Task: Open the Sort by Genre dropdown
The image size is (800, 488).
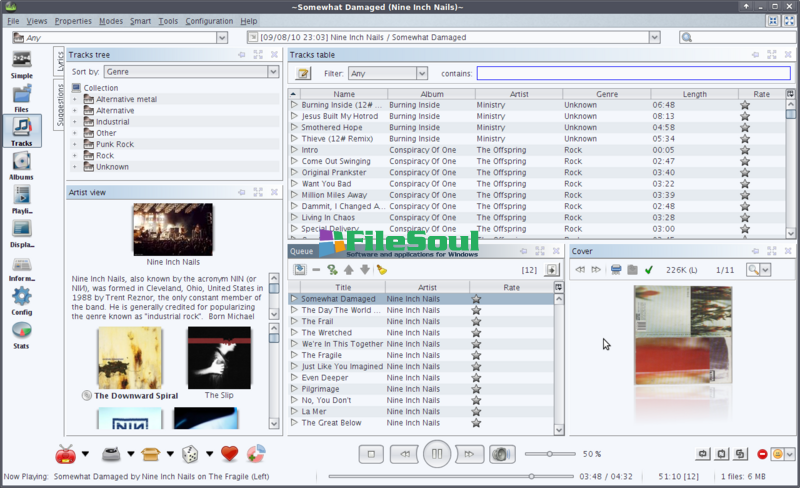Action: pos(190,72)
